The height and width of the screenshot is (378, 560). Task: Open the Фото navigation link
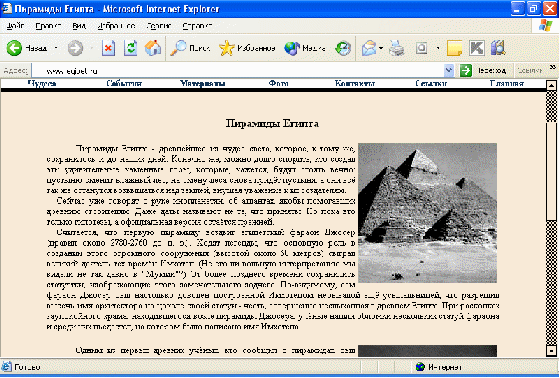tap(279, 84)
